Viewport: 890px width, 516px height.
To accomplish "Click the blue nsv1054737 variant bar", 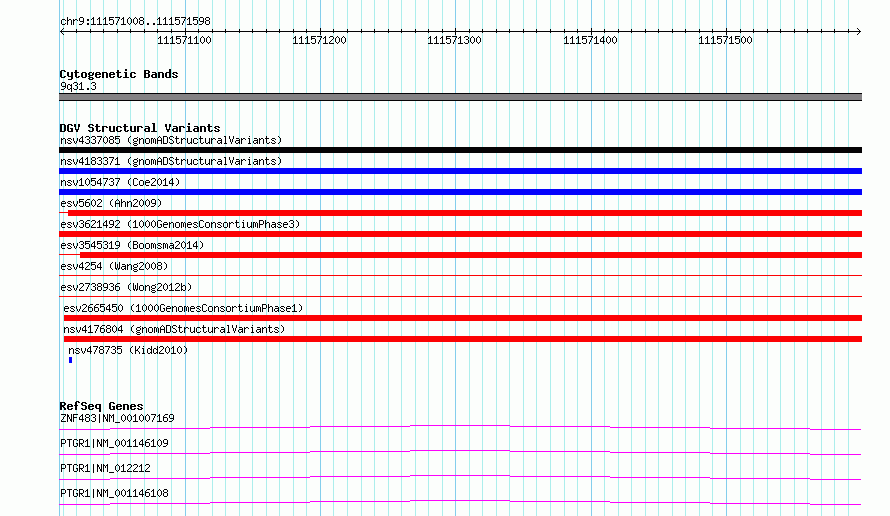I will (x=460, y=192).
